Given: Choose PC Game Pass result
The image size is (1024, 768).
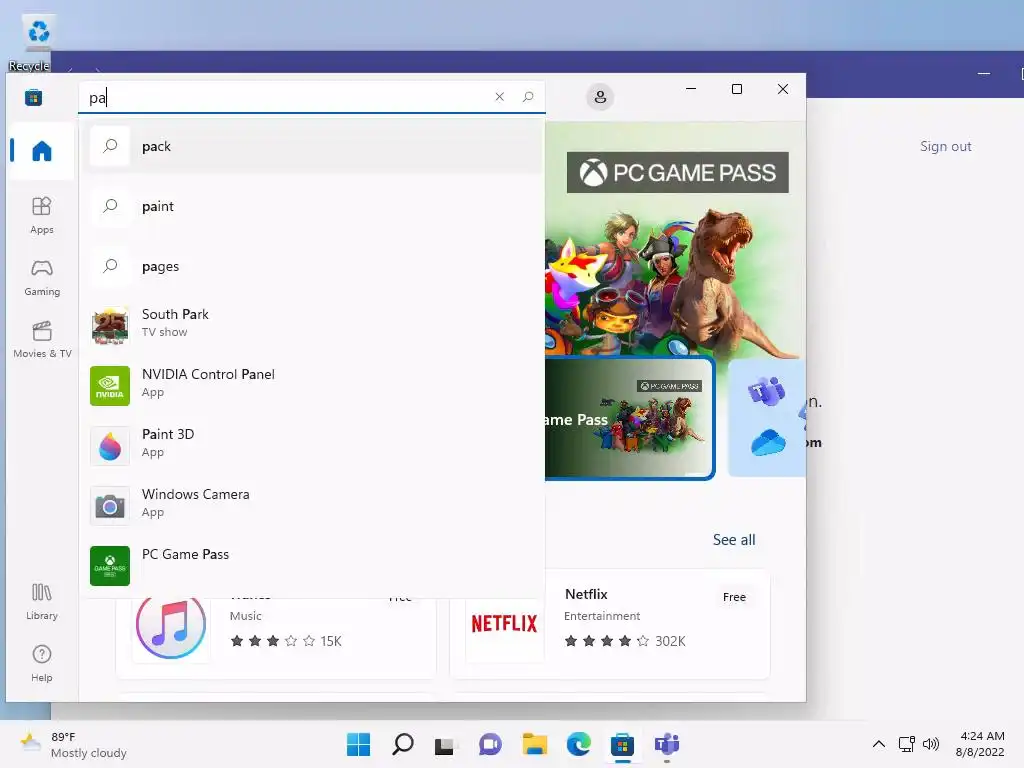Looking at the screenshot, I should click(x=312, y=566).
